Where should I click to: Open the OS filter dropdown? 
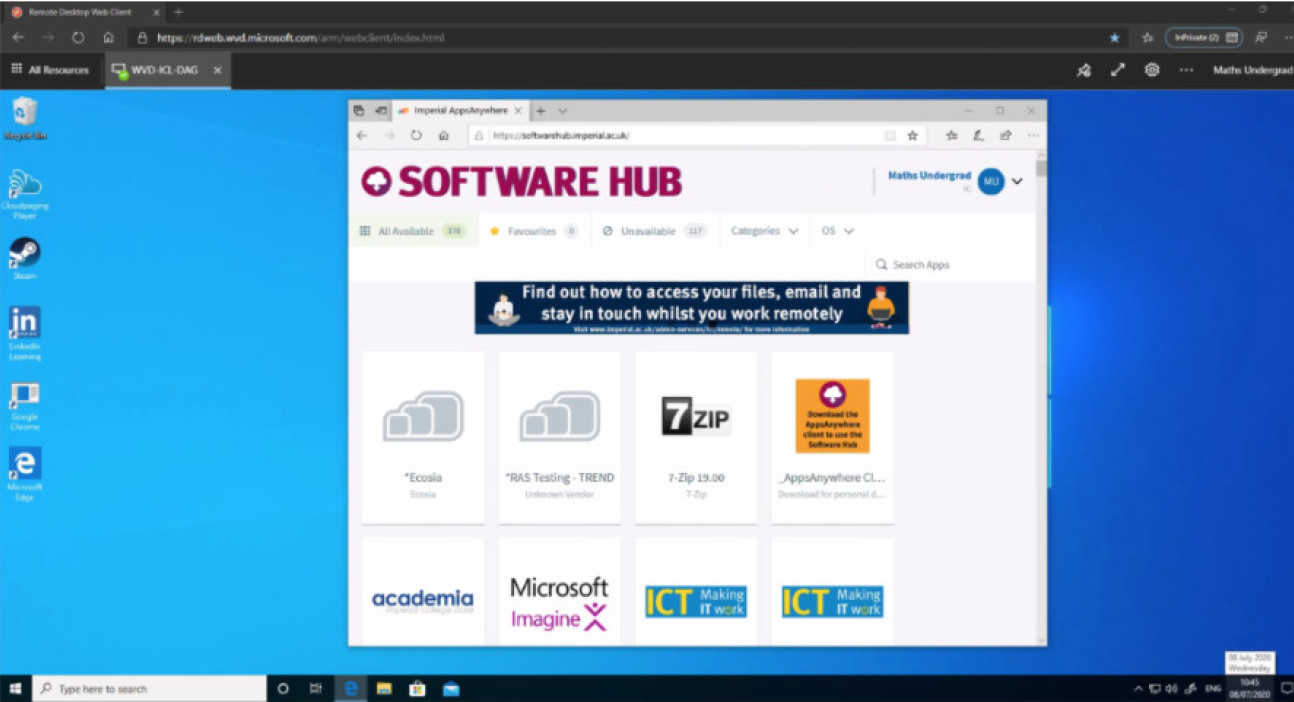837,231
